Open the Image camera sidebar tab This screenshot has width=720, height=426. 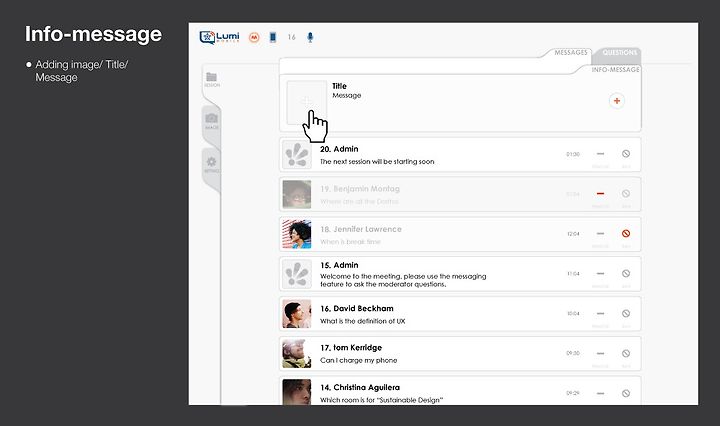212,121
